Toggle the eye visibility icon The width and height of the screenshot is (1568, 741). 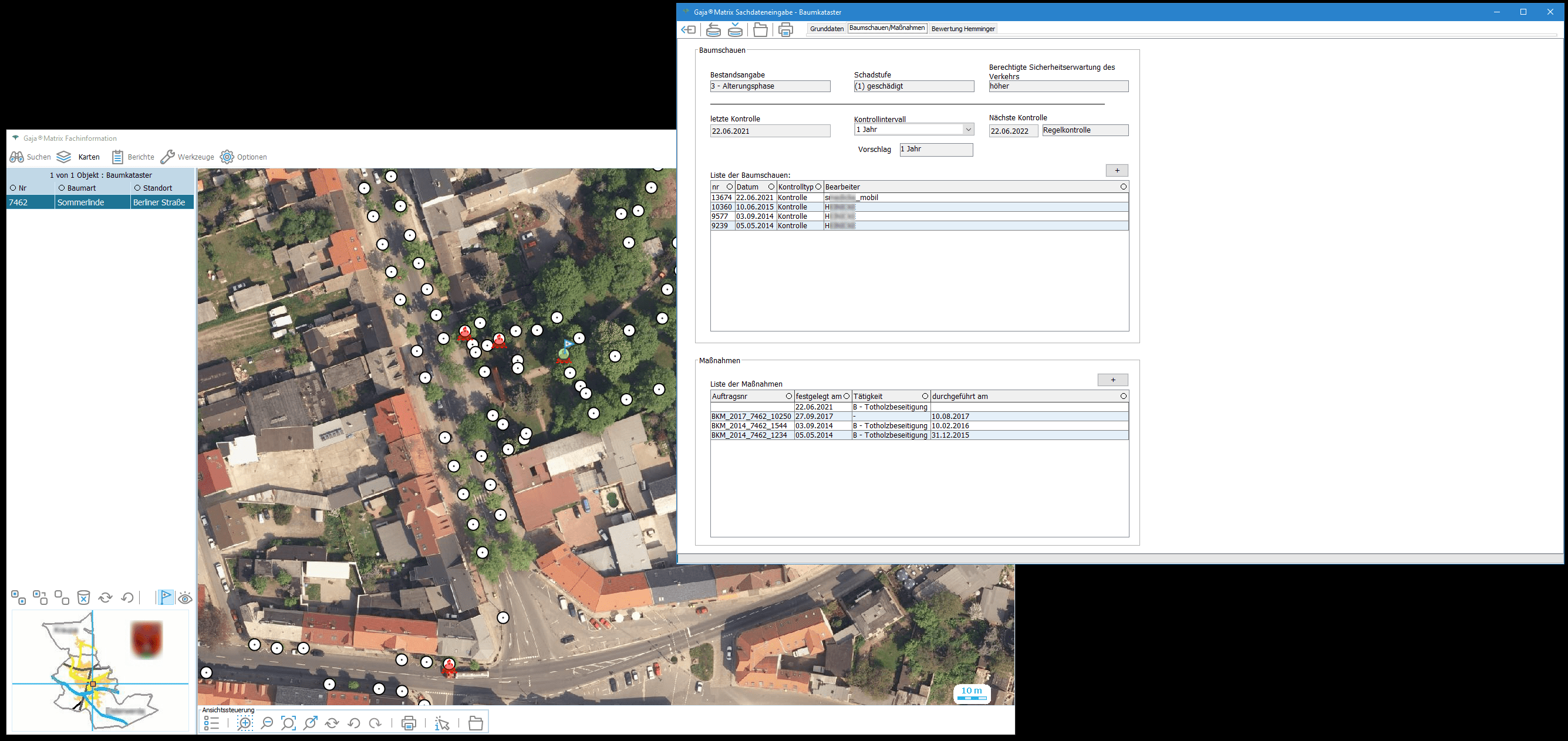[x=185, y=598]
